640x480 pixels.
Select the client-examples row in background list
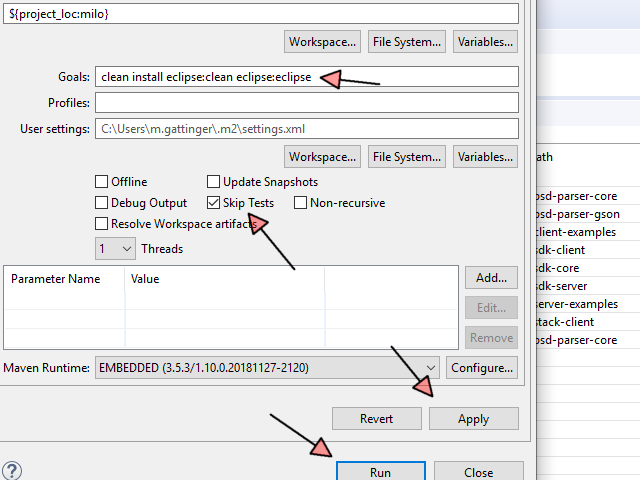pyautogui.click(x=588, y=232)
